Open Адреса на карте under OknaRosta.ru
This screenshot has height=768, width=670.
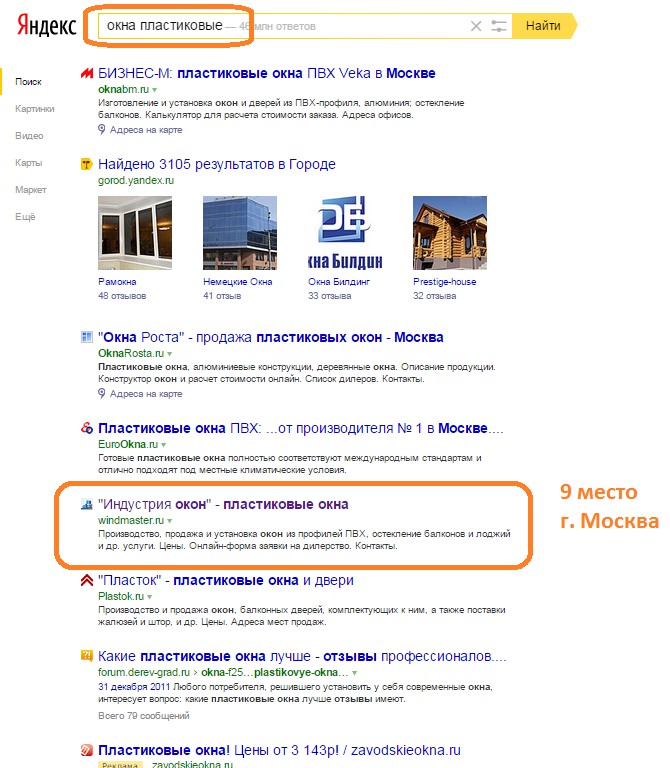146,394
